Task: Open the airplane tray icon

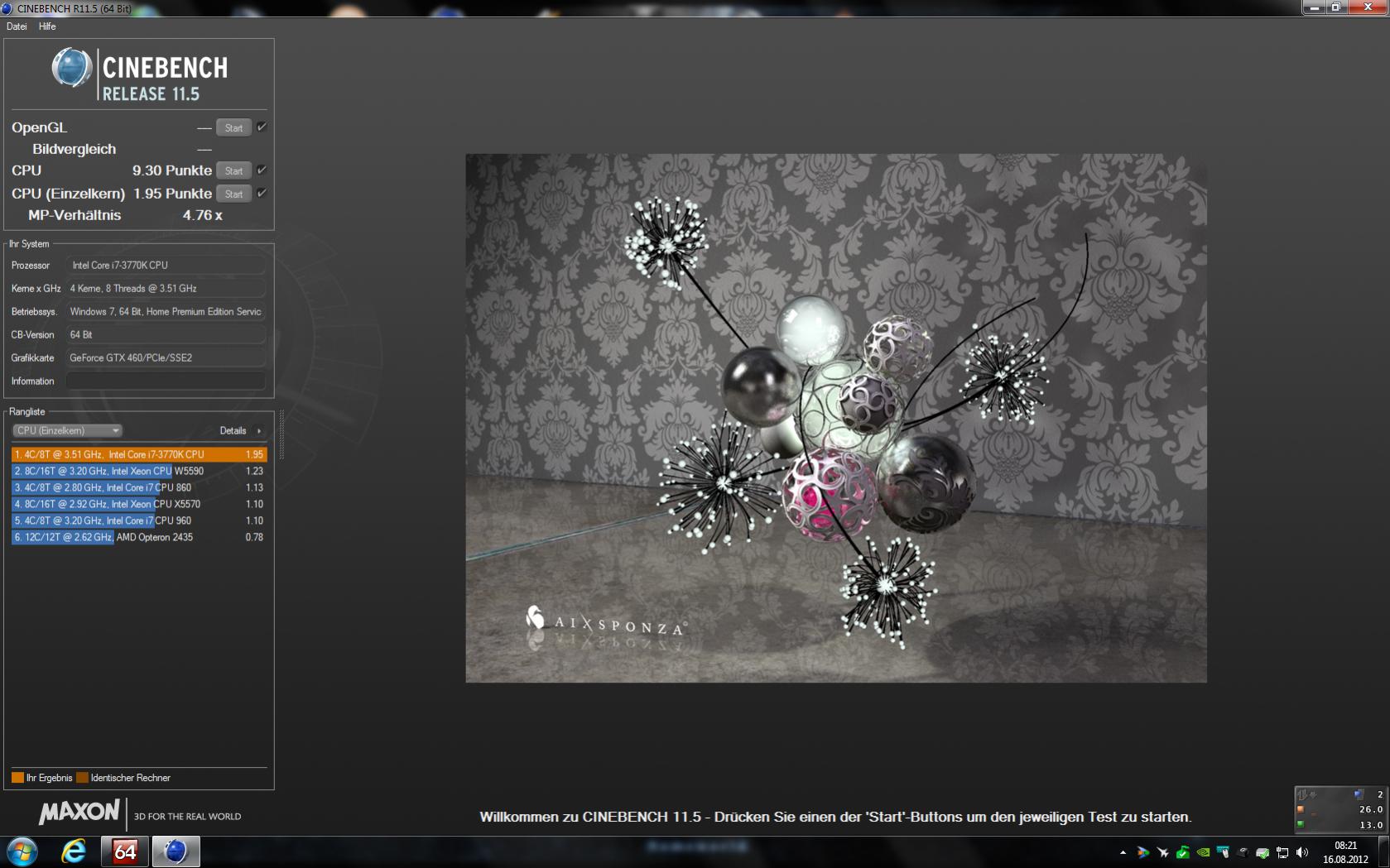Action: [1163, 852]
